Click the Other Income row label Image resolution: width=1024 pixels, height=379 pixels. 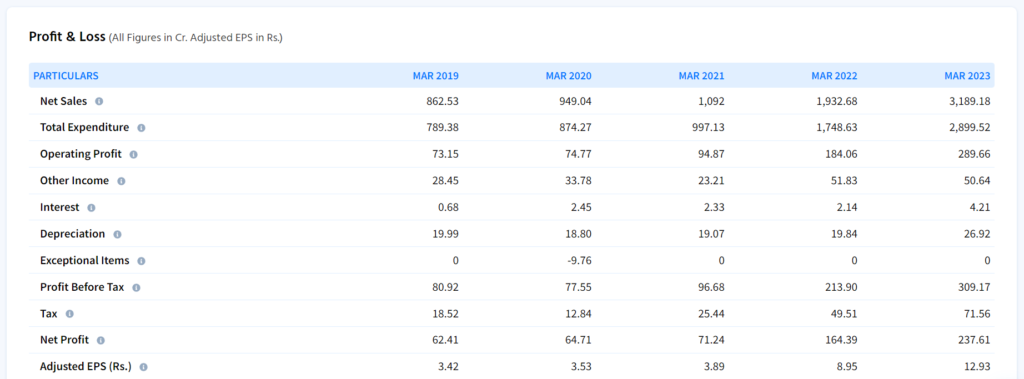[74, 180]
